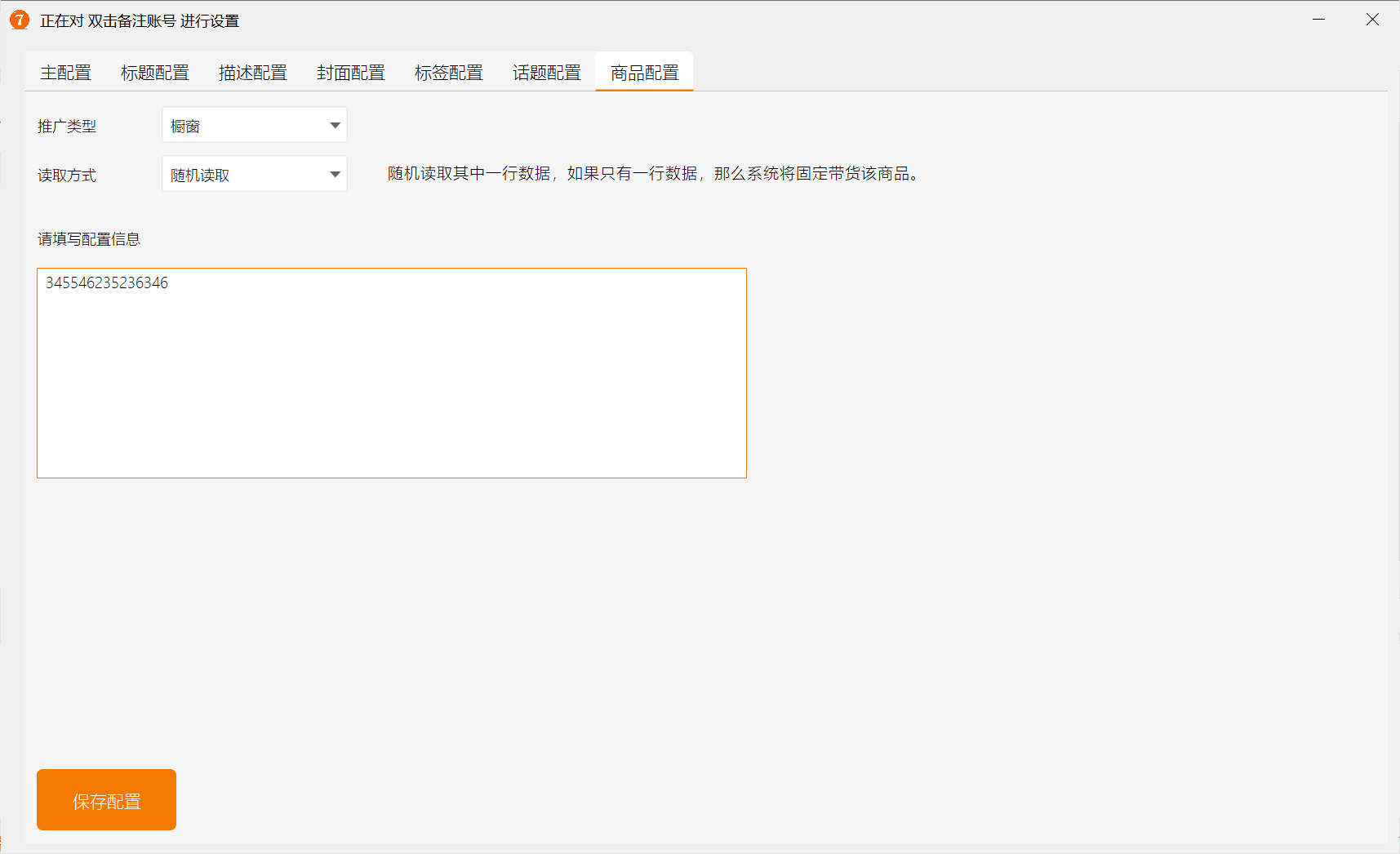Click the orange app icon in title bar
This screenshot has width=1400, height=854.
(x=20, y=20)
